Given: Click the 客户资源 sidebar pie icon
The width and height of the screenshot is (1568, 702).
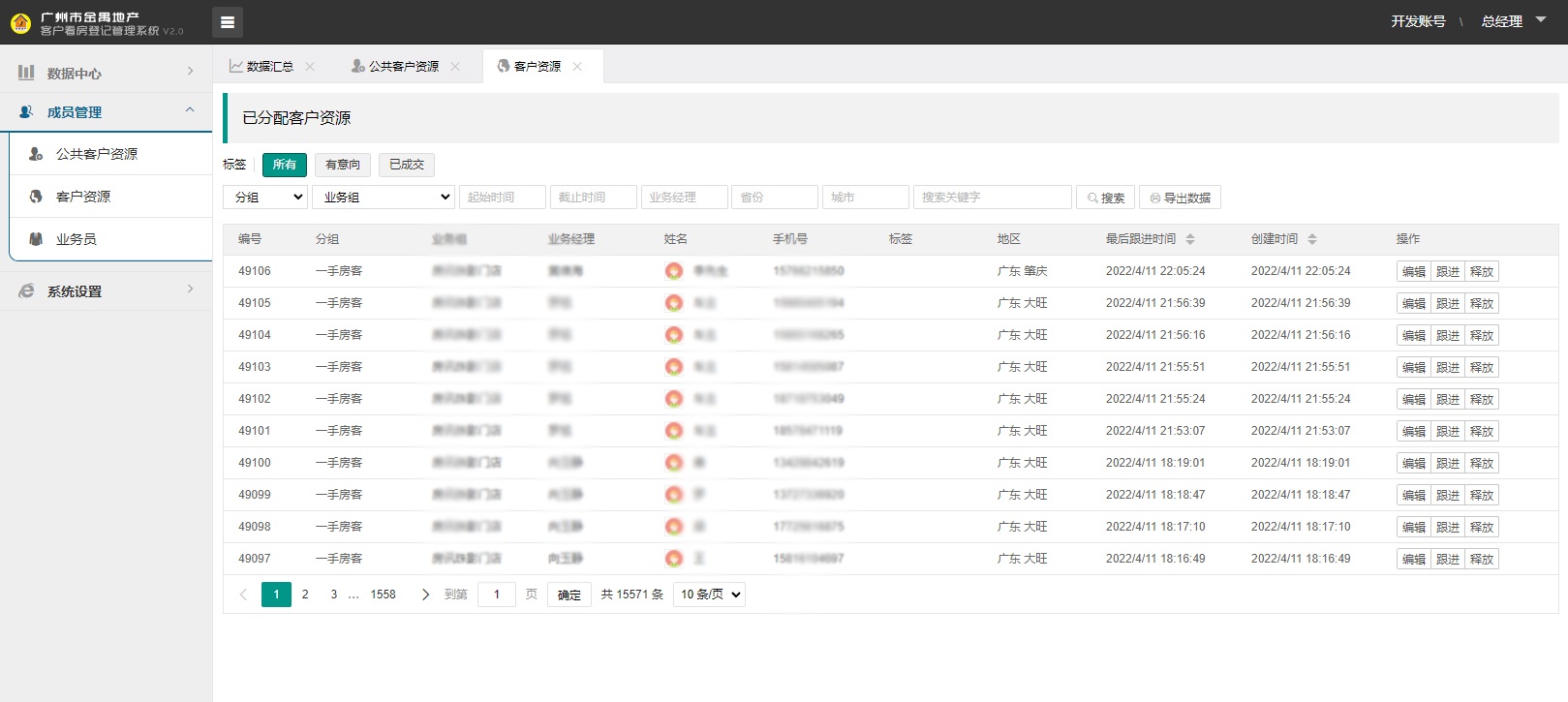Looking at the screenshot, I should (x=36, y=197).
